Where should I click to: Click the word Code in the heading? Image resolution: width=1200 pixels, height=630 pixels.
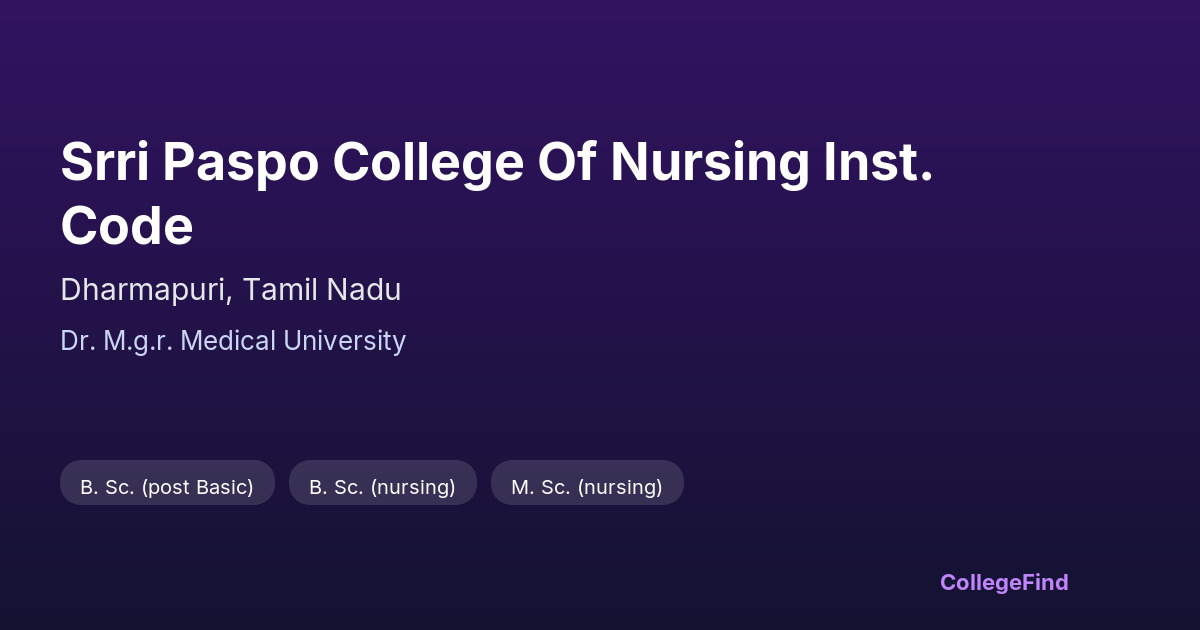127,226
